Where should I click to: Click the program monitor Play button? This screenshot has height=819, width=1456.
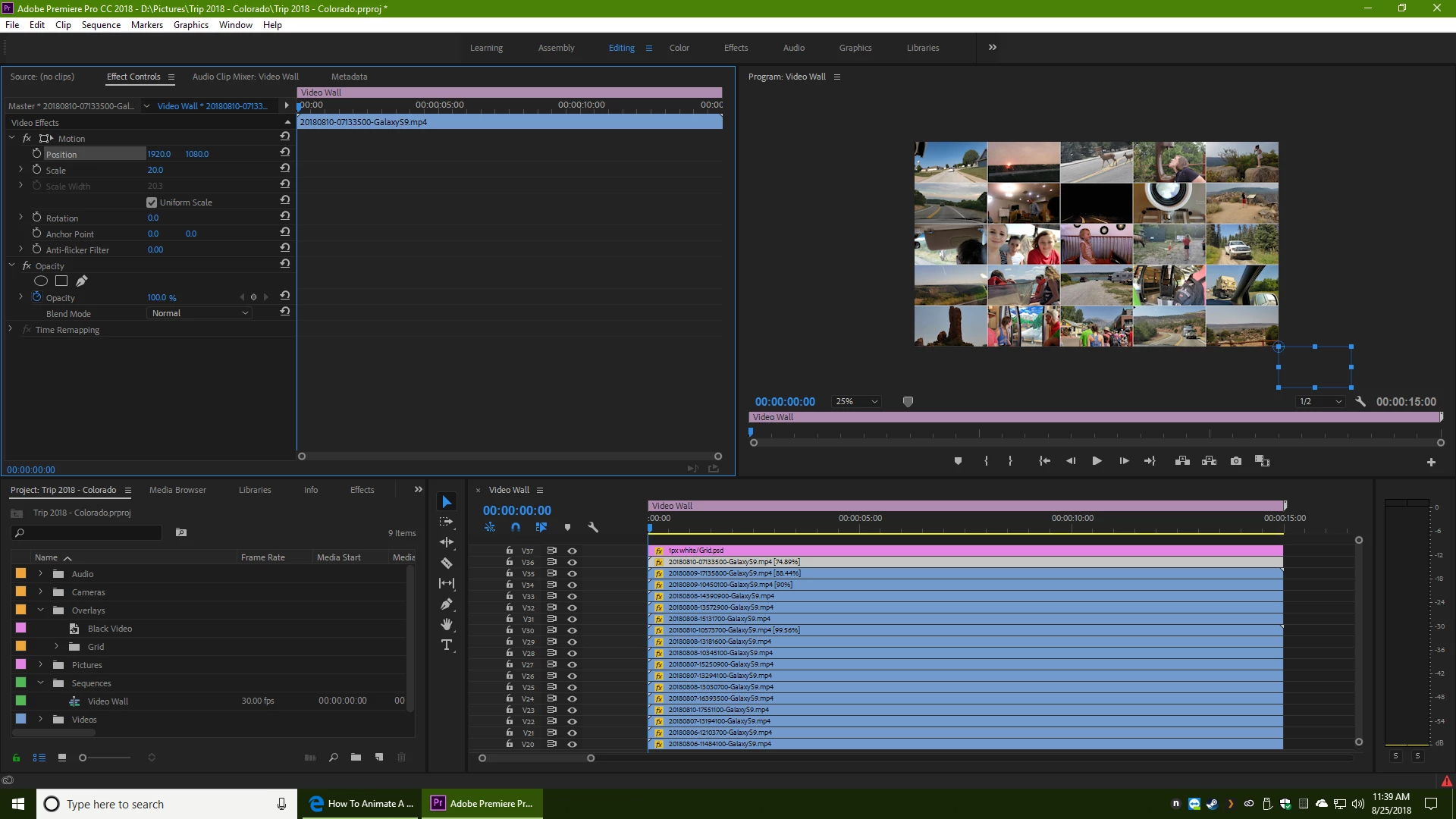[1097, 461]
